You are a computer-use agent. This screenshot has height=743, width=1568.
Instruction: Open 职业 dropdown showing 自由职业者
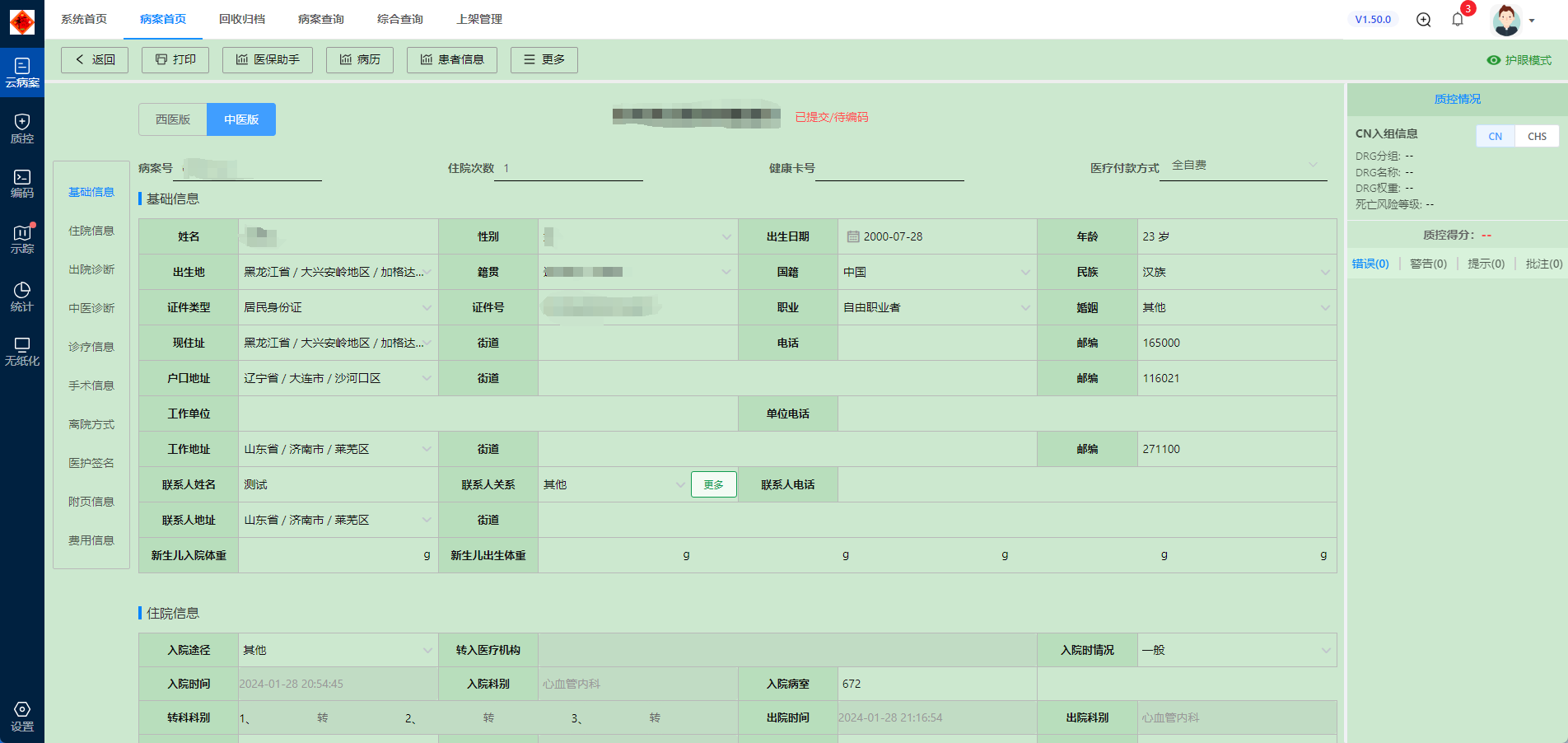937,307
